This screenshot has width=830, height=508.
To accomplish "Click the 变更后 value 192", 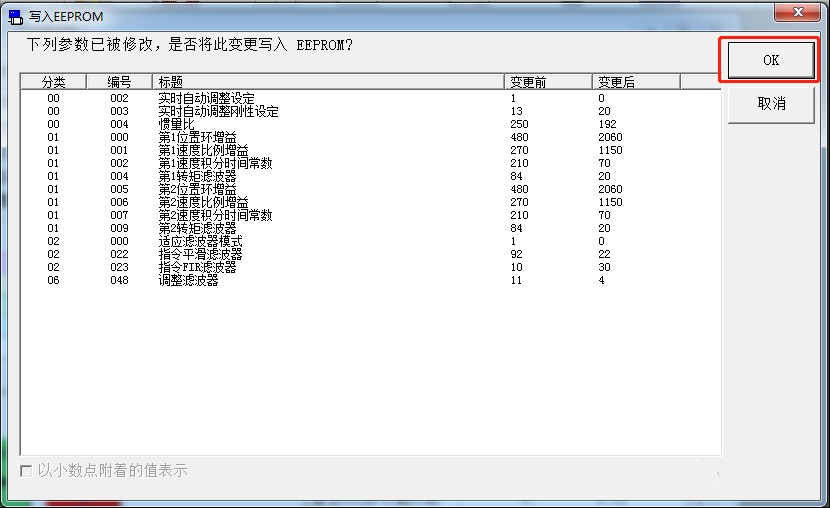I will point(607,124).
